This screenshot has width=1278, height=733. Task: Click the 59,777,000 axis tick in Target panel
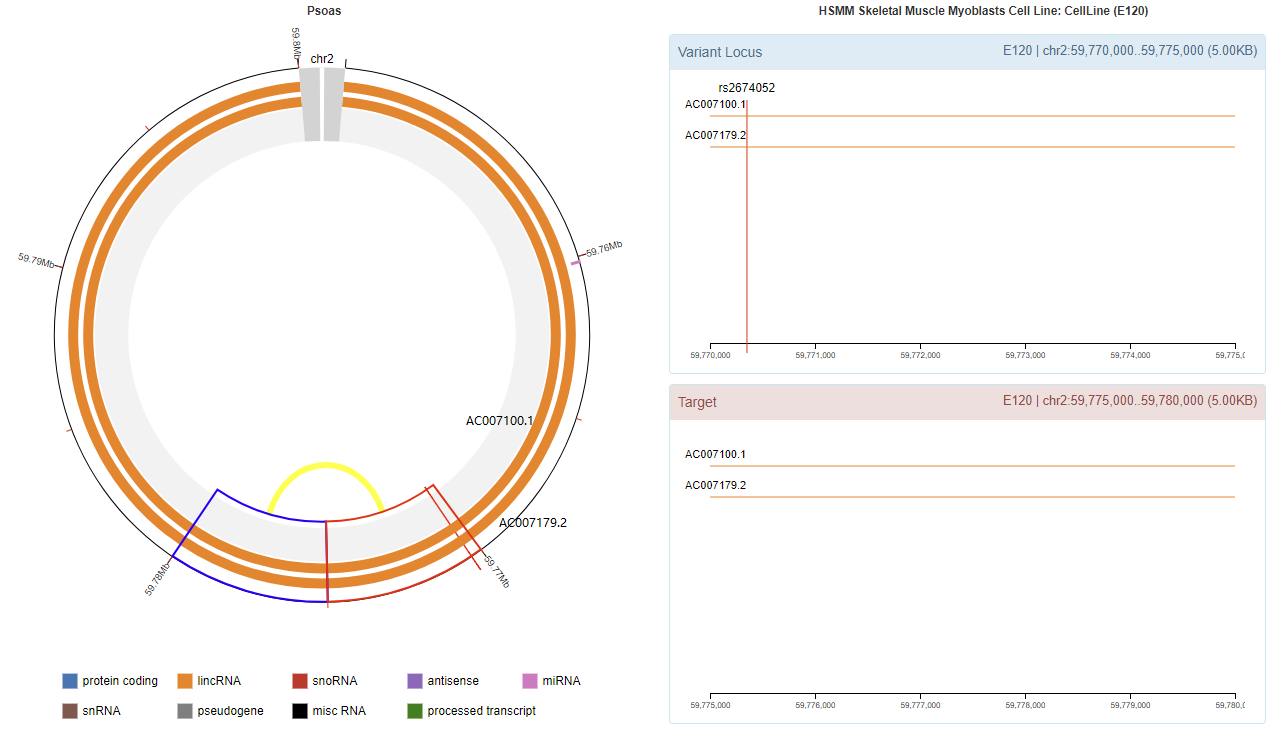(x=920, y=705)
